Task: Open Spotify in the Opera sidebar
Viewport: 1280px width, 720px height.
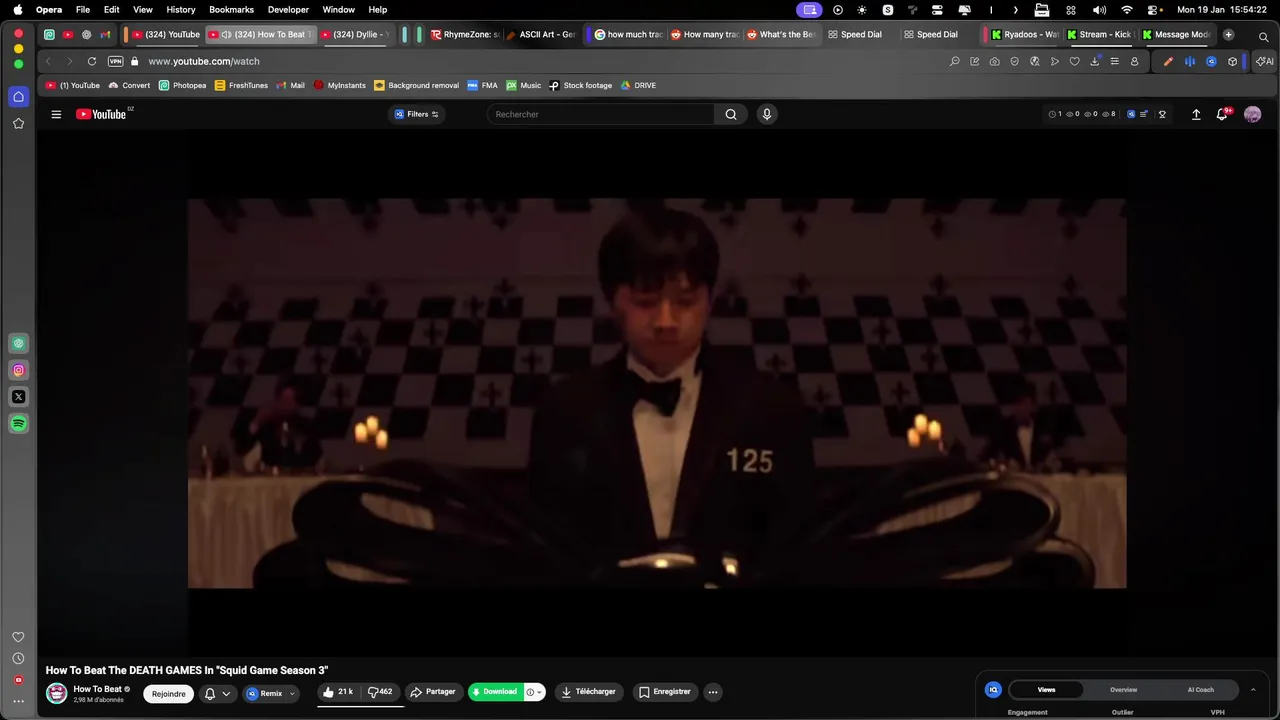Action: tap(18, 424)
